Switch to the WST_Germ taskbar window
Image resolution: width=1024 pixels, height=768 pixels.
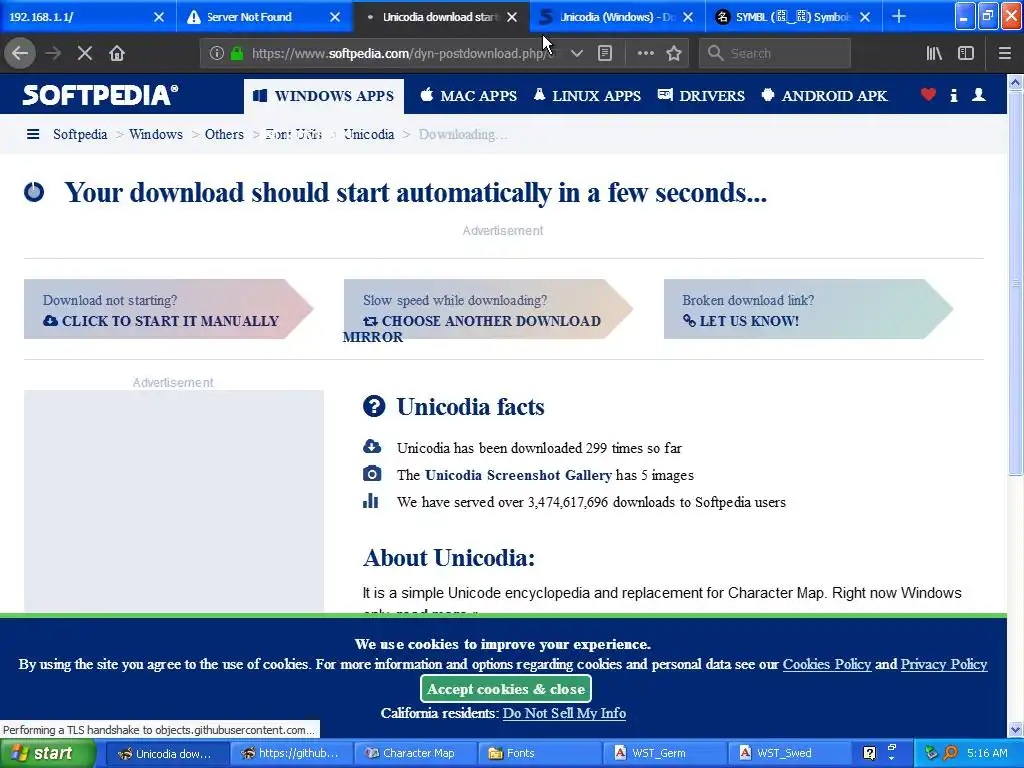coord(664,753)
